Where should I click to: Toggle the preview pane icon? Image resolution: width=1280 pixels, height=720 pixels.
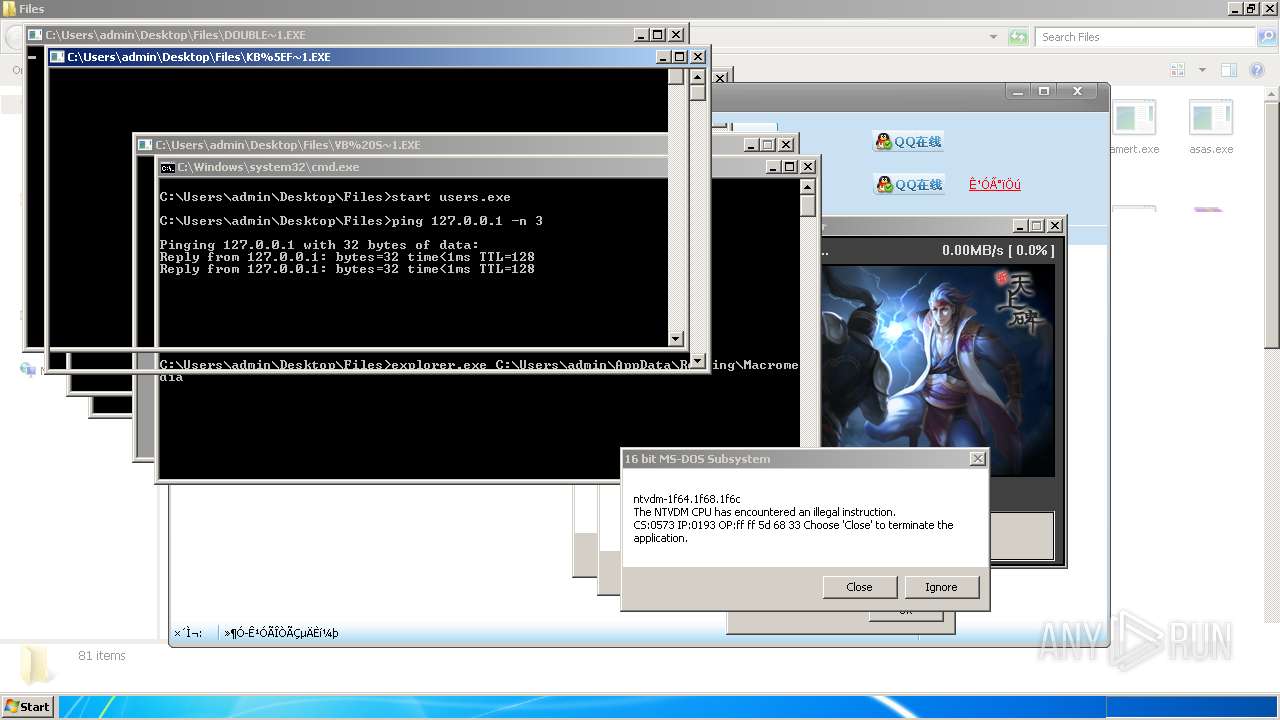coord(1229,70)
